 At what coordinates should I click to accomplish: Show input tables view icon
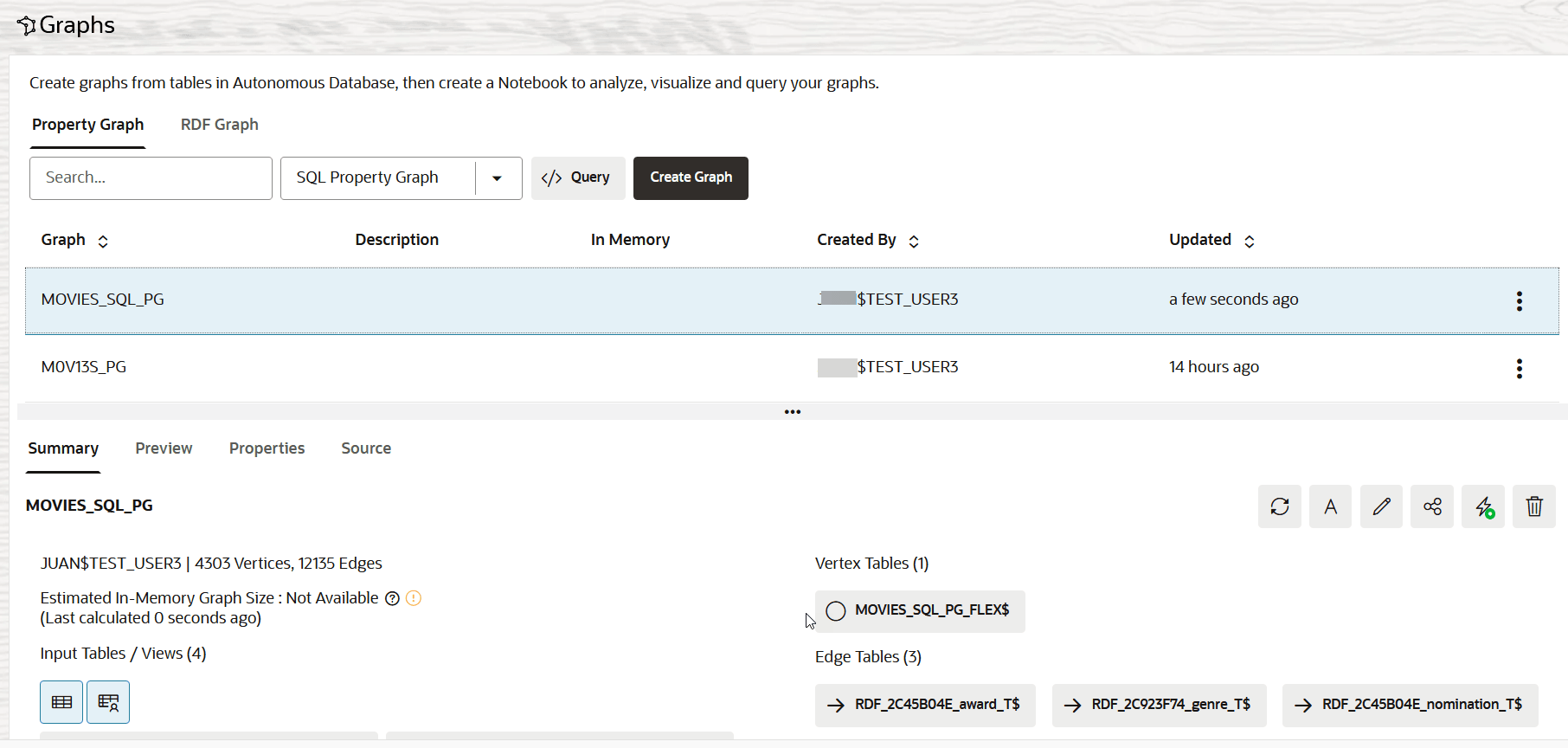pos(61,702)
